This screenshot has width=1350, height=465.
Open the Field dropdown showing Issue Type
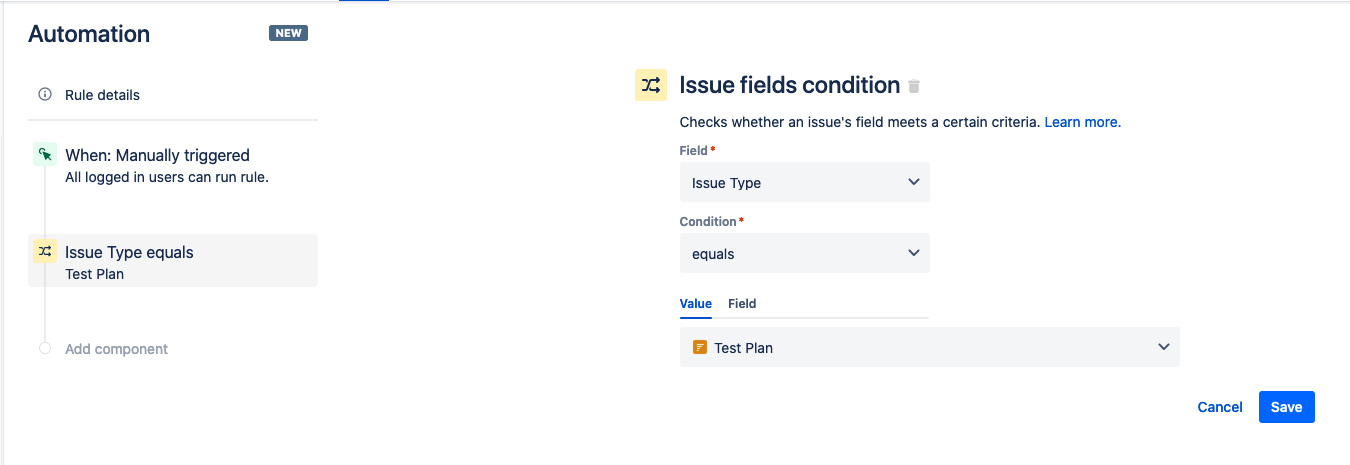click(805, 182)
